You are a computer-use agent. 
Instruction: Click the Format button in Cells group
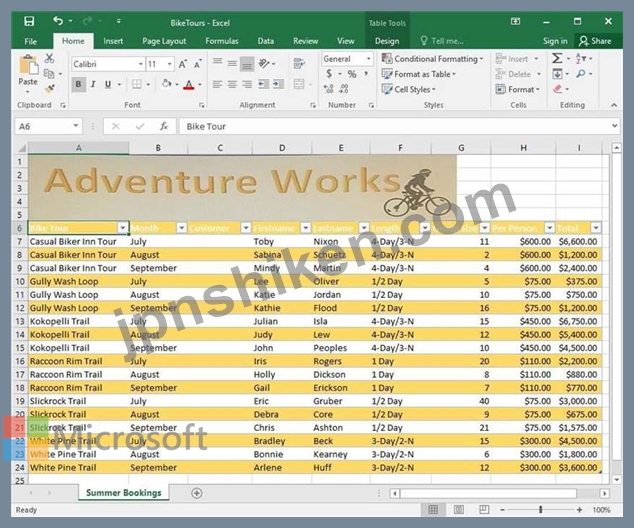coord(518,89)
